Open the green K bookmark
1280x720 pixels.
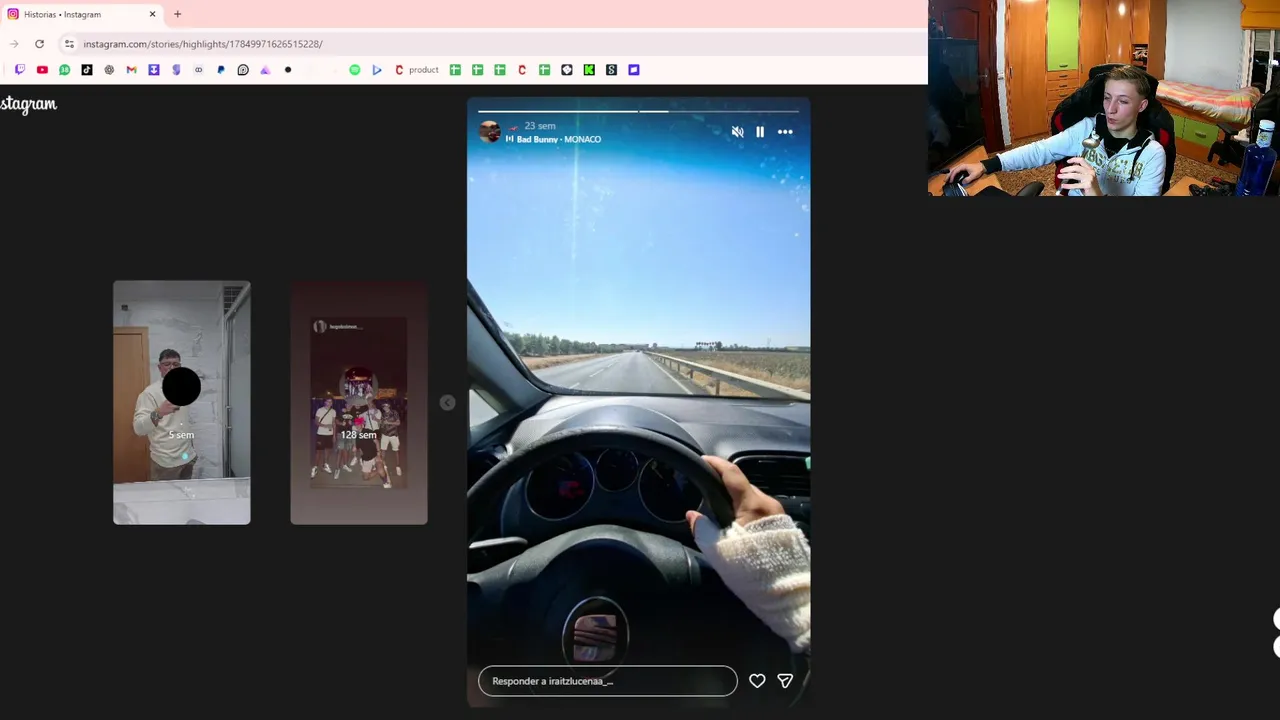click(589, 70)
